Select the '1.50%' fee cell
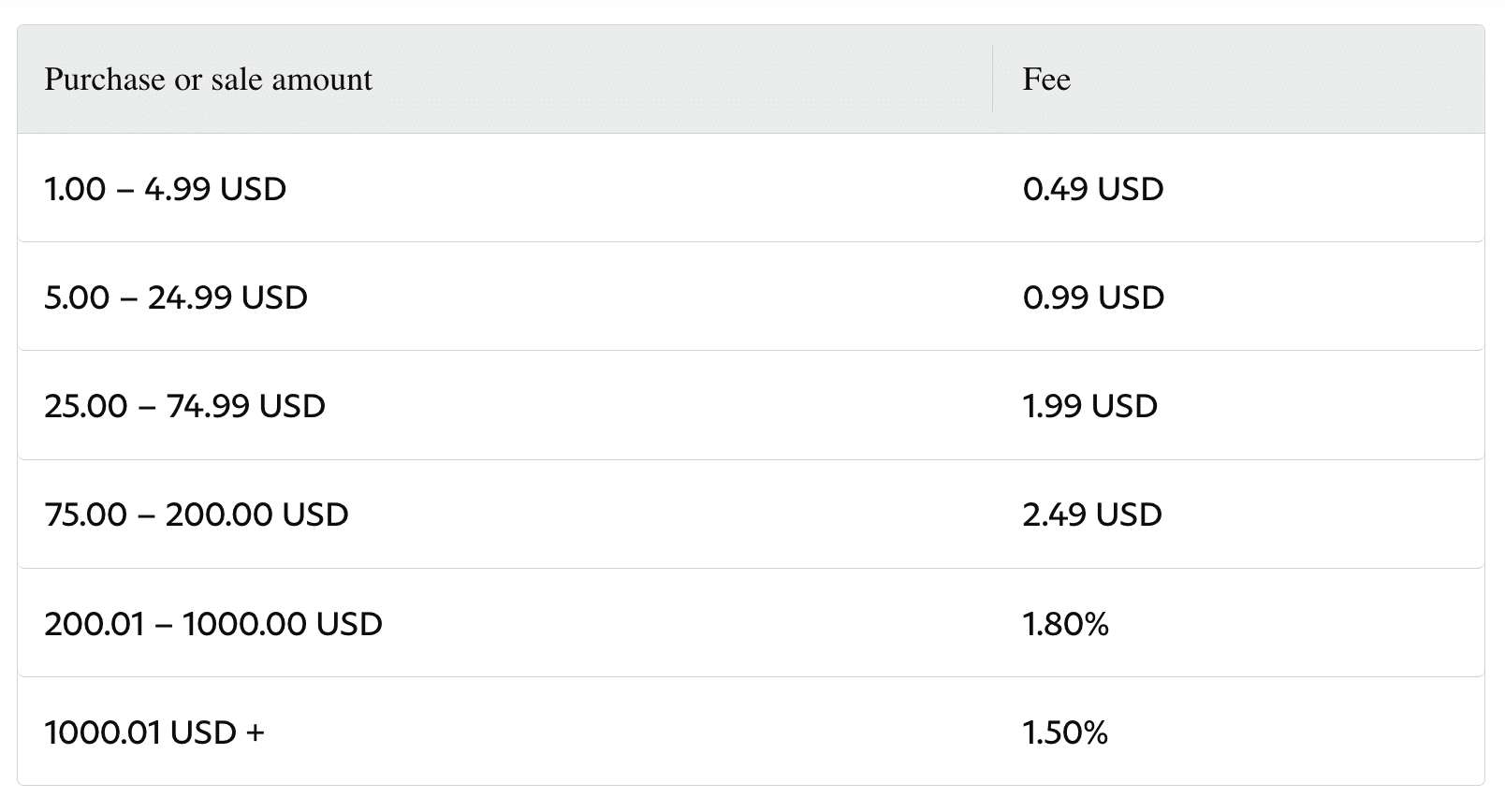Screen dimensions: 1505x812 click(x=1238, y=731)
